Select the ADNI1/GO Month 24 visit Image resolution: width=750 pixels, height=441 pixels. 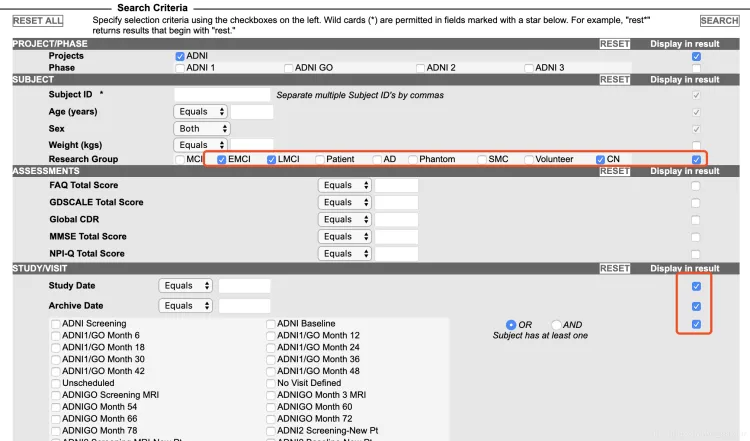pyautogui.click(x=270, y=347)
